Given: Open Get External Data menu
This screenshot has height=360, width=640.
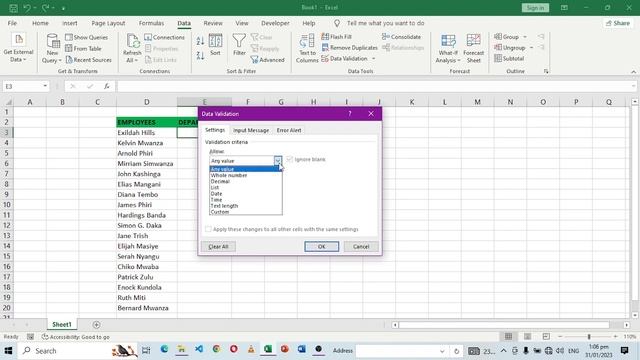Looking at the screenshot, I should coord(18,48).
